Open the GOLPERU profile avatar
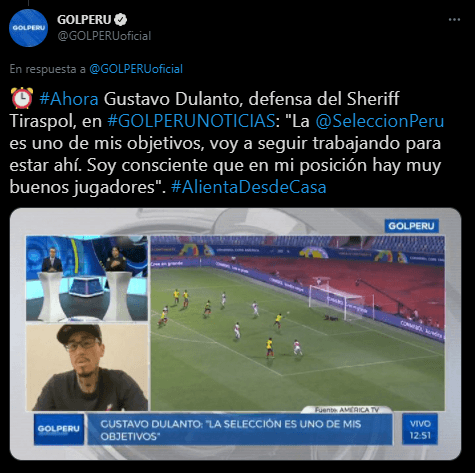475x473 pixels. point(28,28)
